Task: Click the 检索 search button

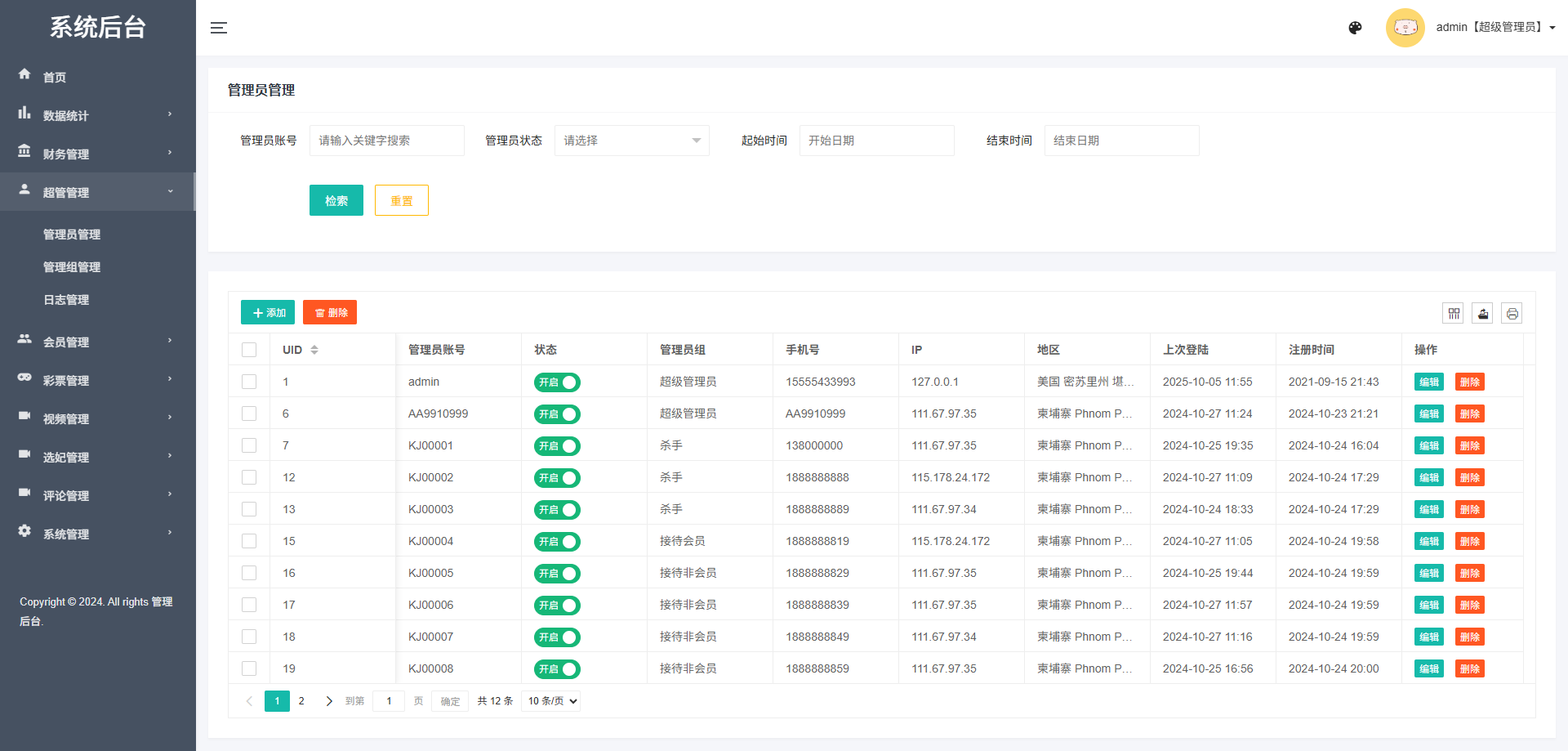Action: point(336,199)
